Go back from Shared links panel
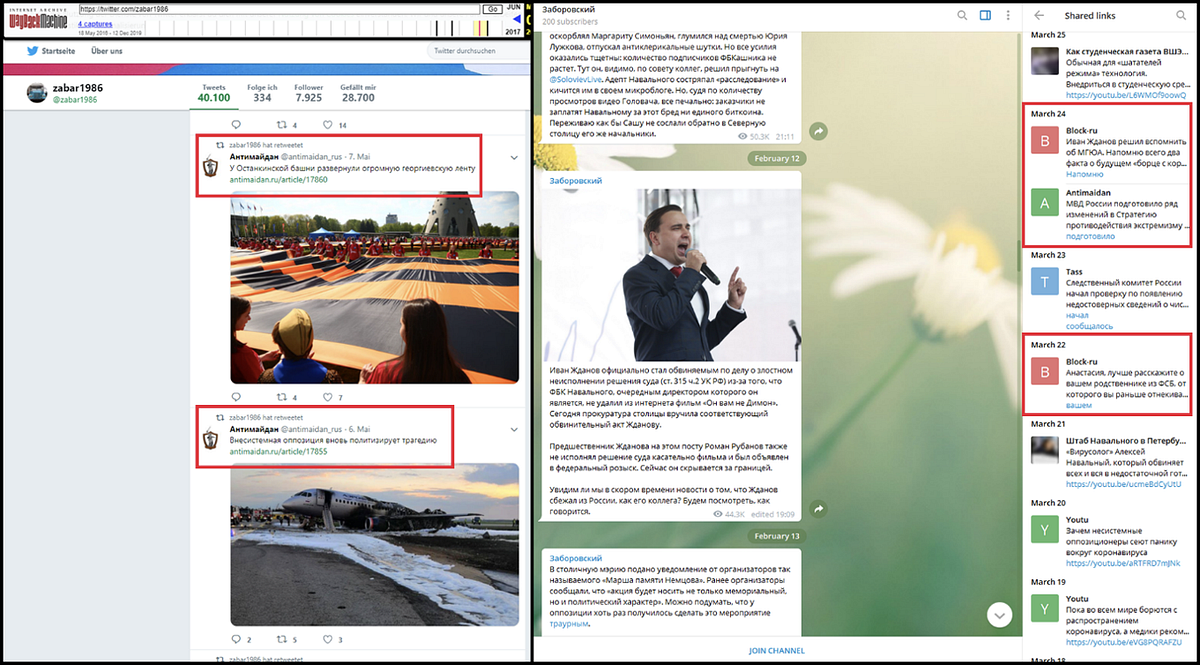This screenshot has height=665, width=1200. click(x=1039, y=16)
